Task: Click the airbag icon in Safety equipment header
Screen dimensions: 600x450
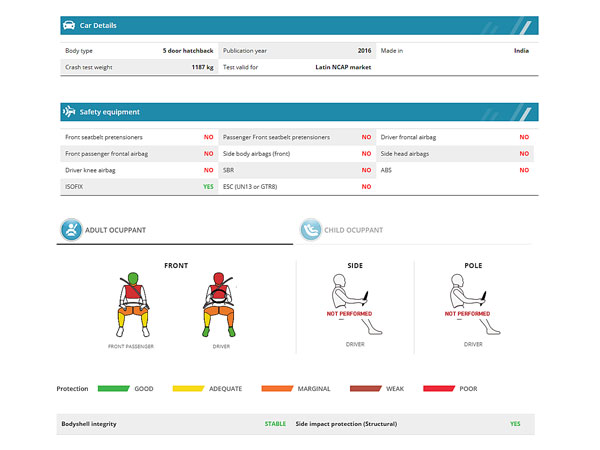Action: [68, 112]
